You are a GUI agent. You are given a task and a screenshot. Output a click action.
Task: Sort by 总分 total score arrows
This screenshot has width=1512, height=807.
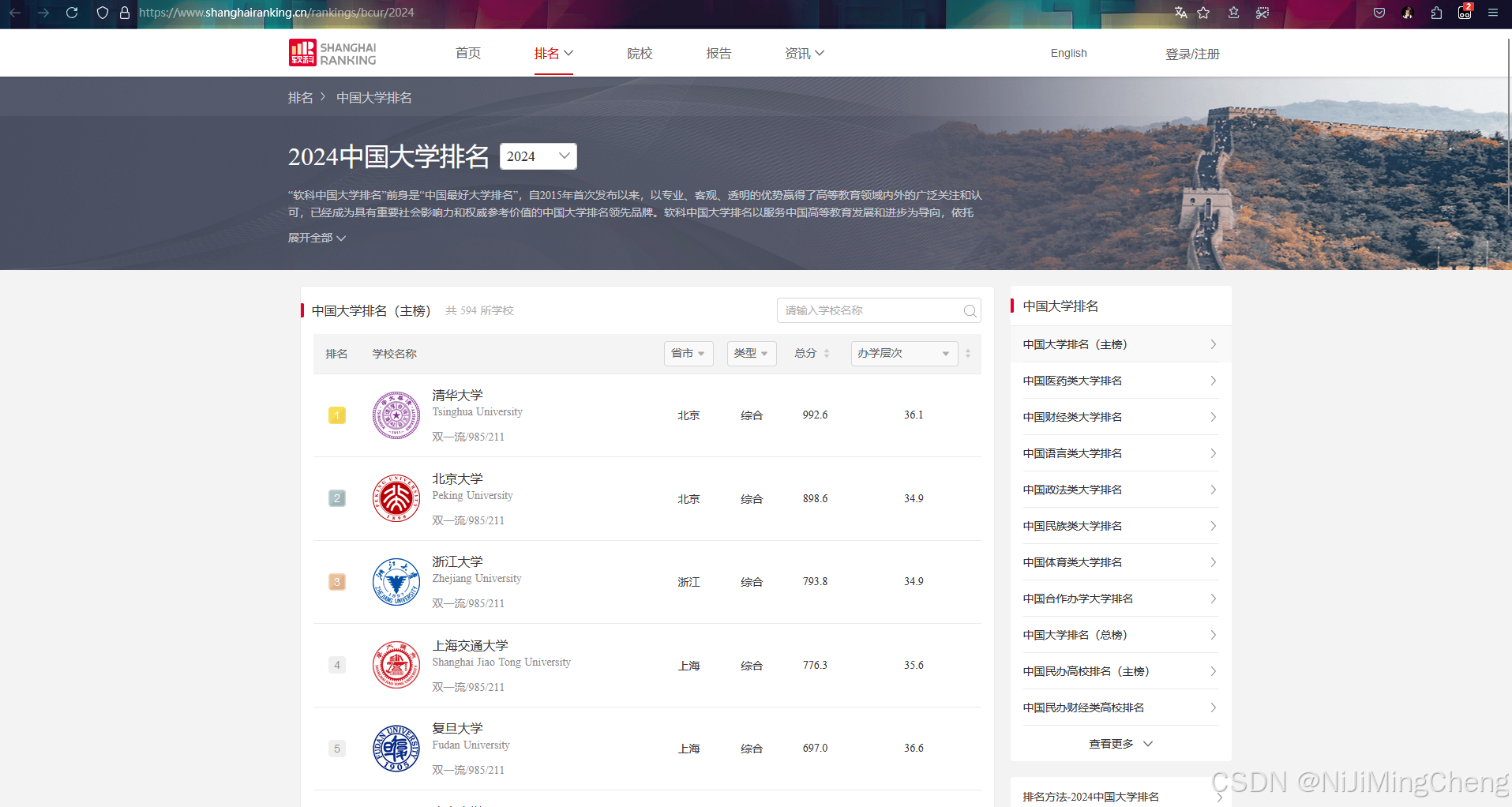click(x=826, y=354)
